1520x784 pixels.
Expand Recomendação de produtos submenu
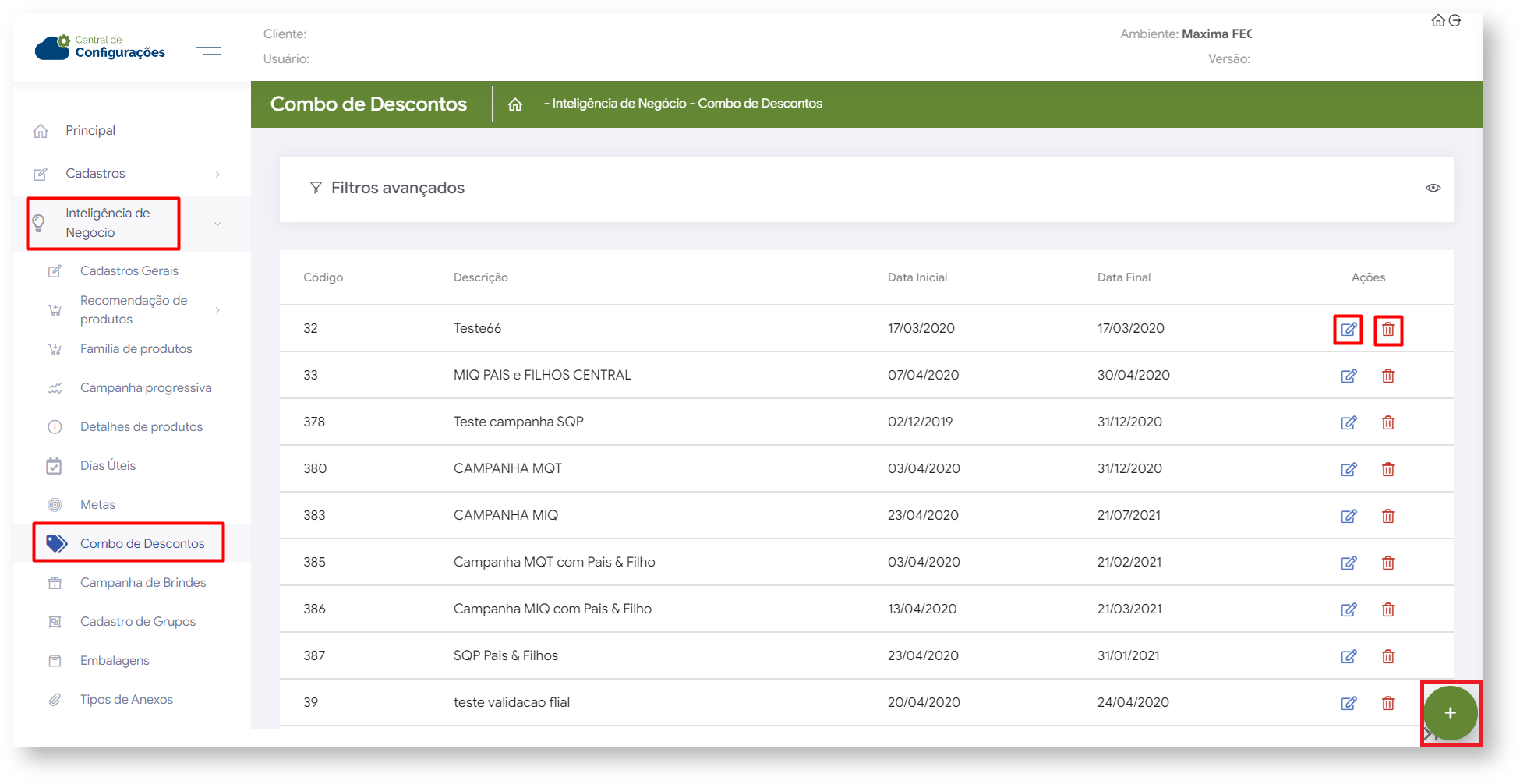click(217, 310)
